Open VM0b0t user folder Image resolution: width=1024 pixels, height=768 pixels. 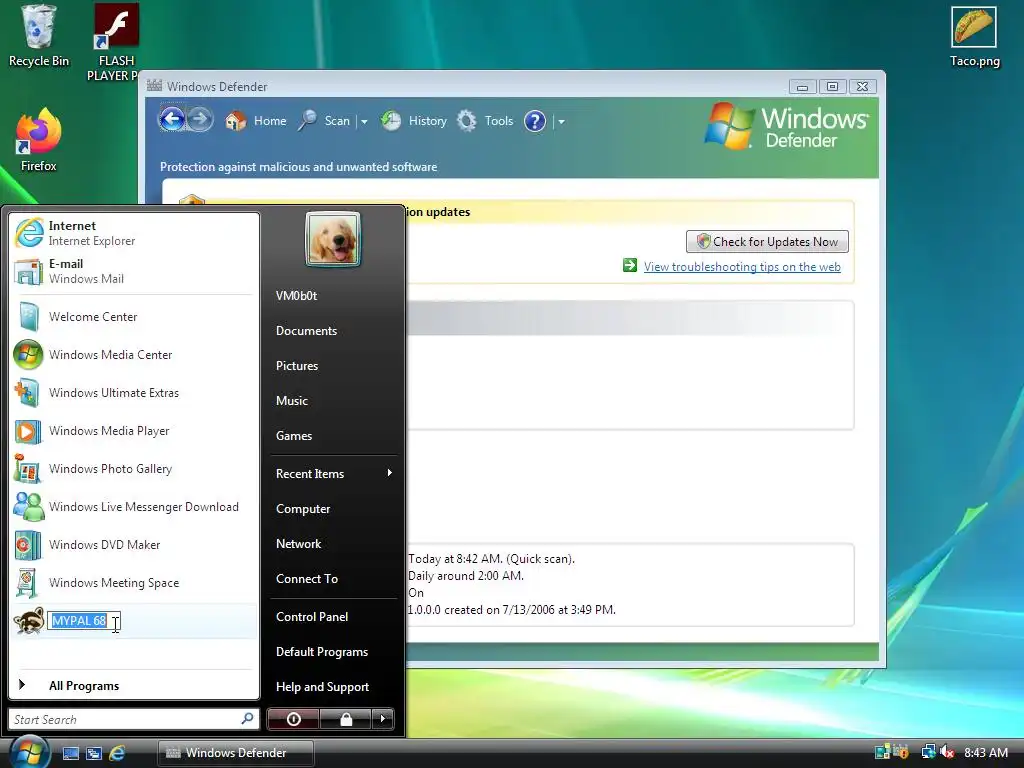click(333, 296)
